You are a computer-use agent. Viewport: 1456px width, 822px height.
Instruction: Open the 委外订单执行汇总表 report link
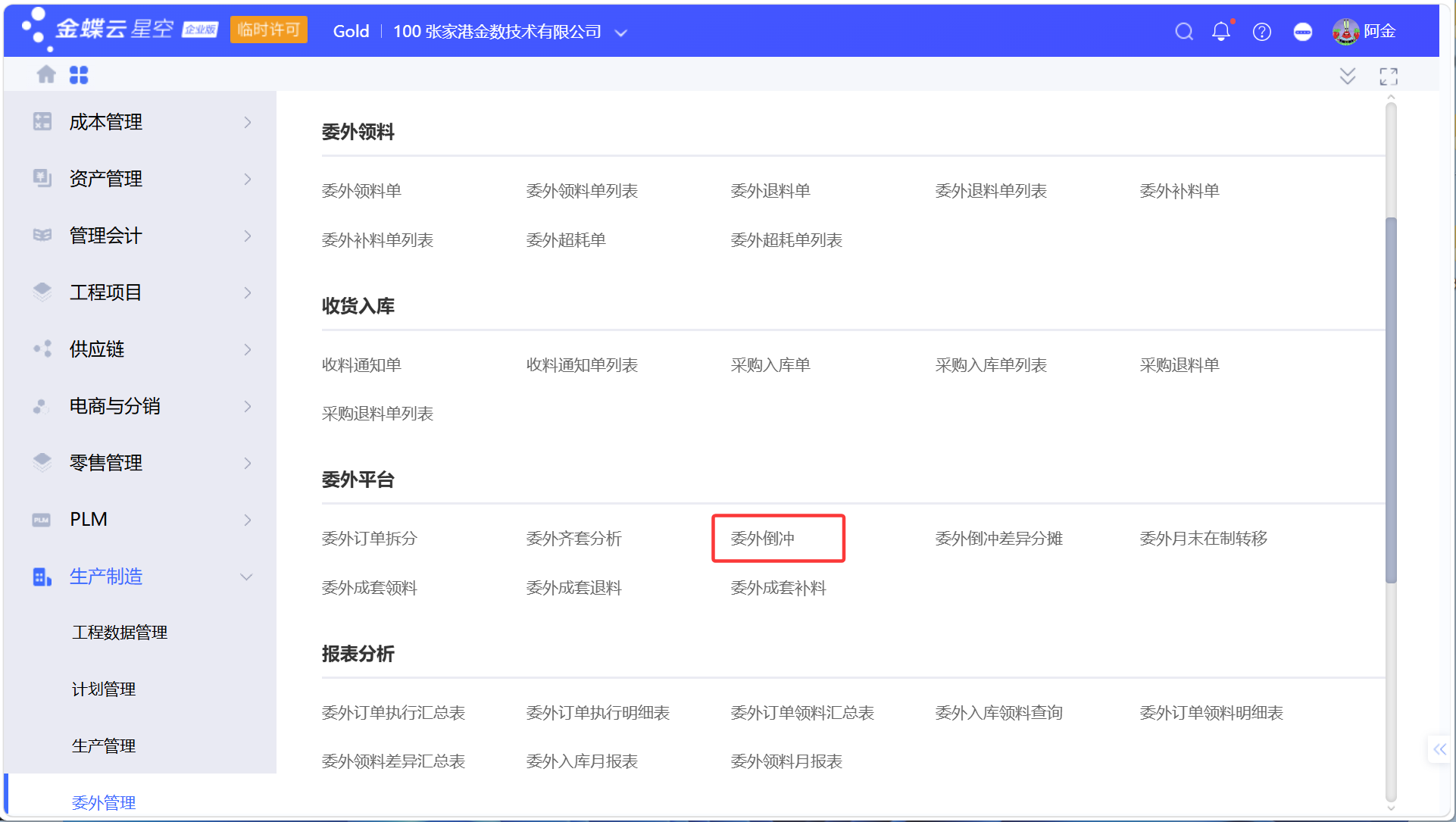pyautogui.click(x=393, y=712)
